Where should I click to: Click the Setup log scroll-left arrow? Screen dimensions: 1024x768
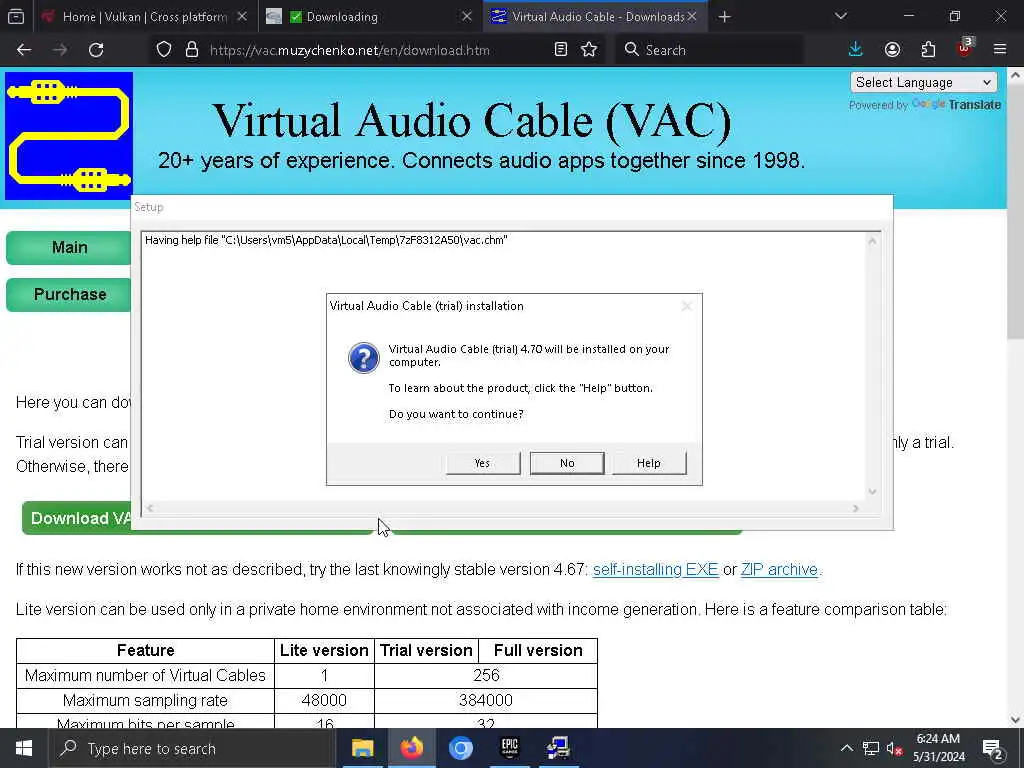(x=150, y=508)
